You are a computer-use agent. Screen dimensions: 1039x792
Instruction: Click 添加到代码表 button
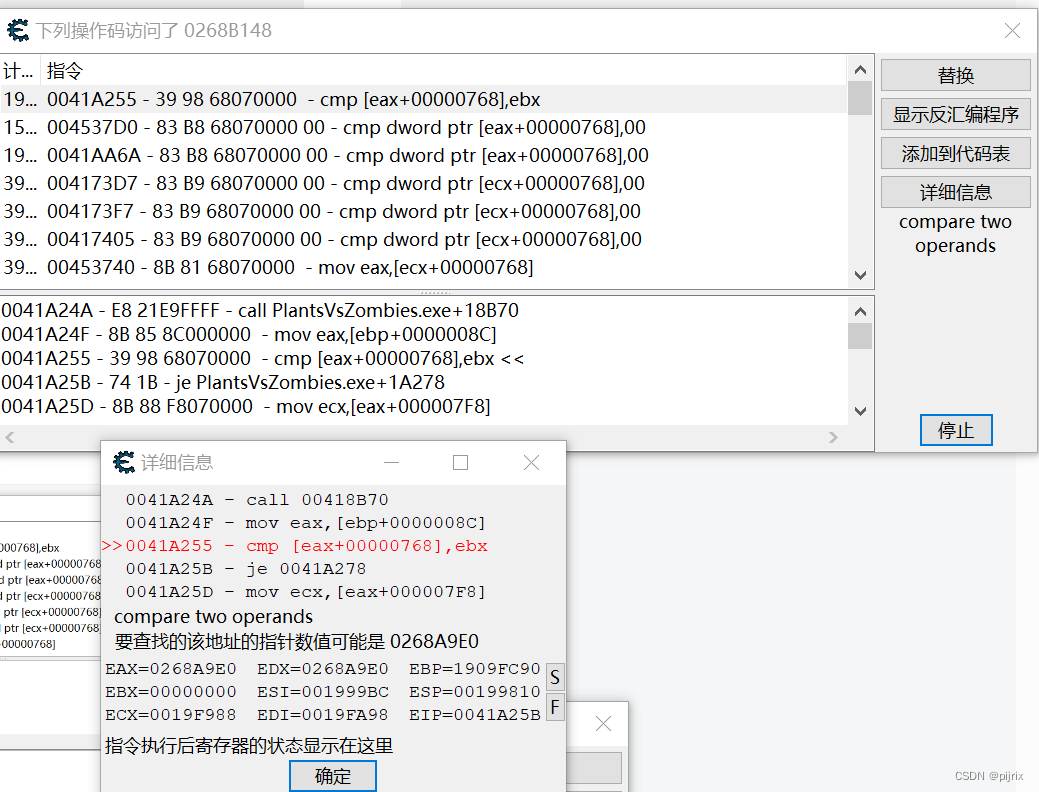956,154
